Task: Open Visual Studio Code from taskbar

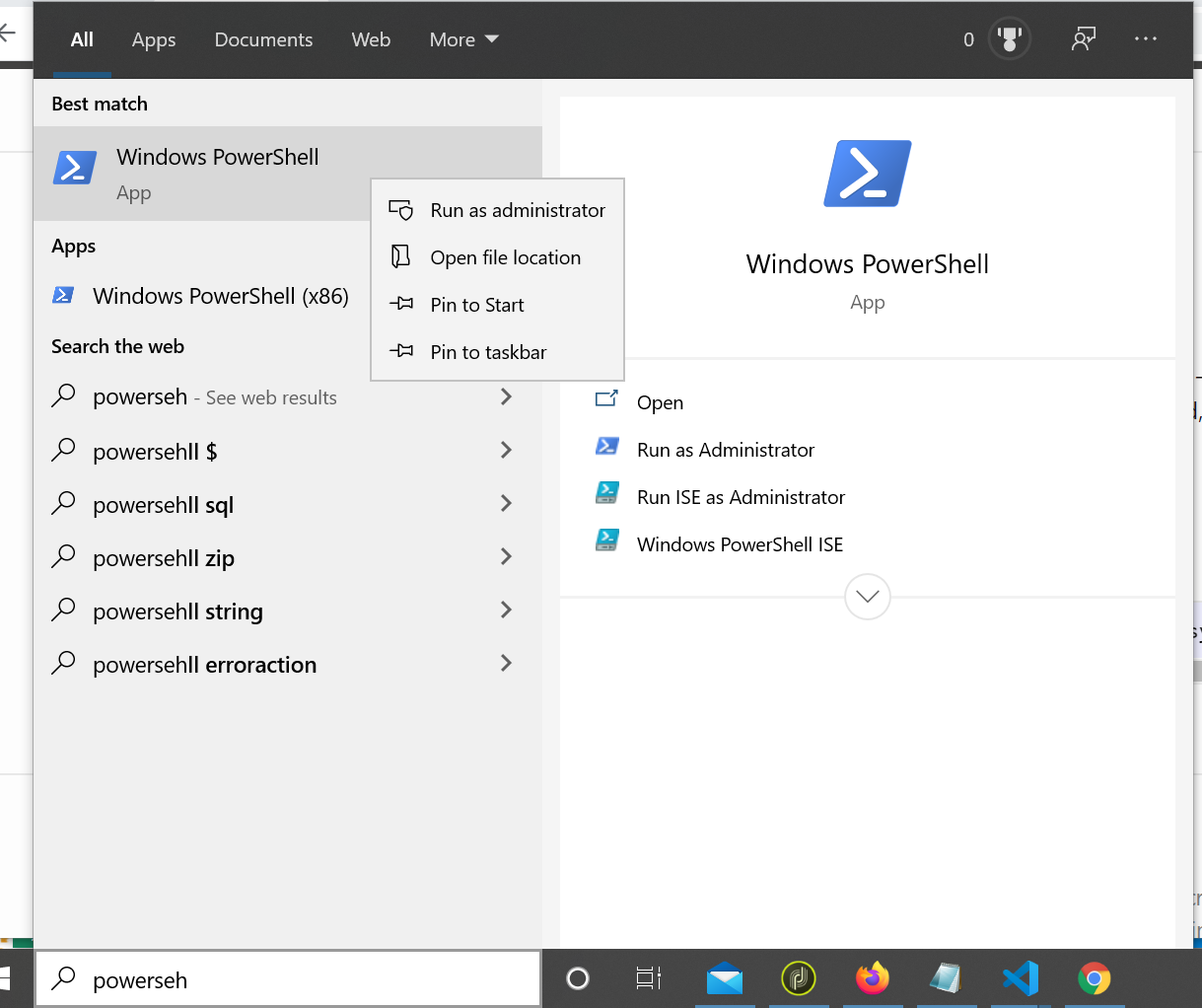Action: point(1020,978)
